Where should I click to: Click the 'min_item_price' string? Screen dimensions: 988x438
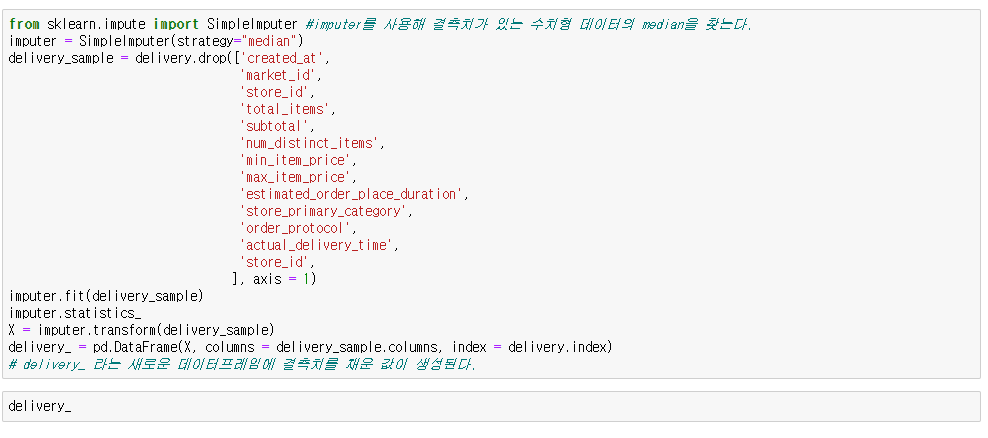tap(295, 160)
